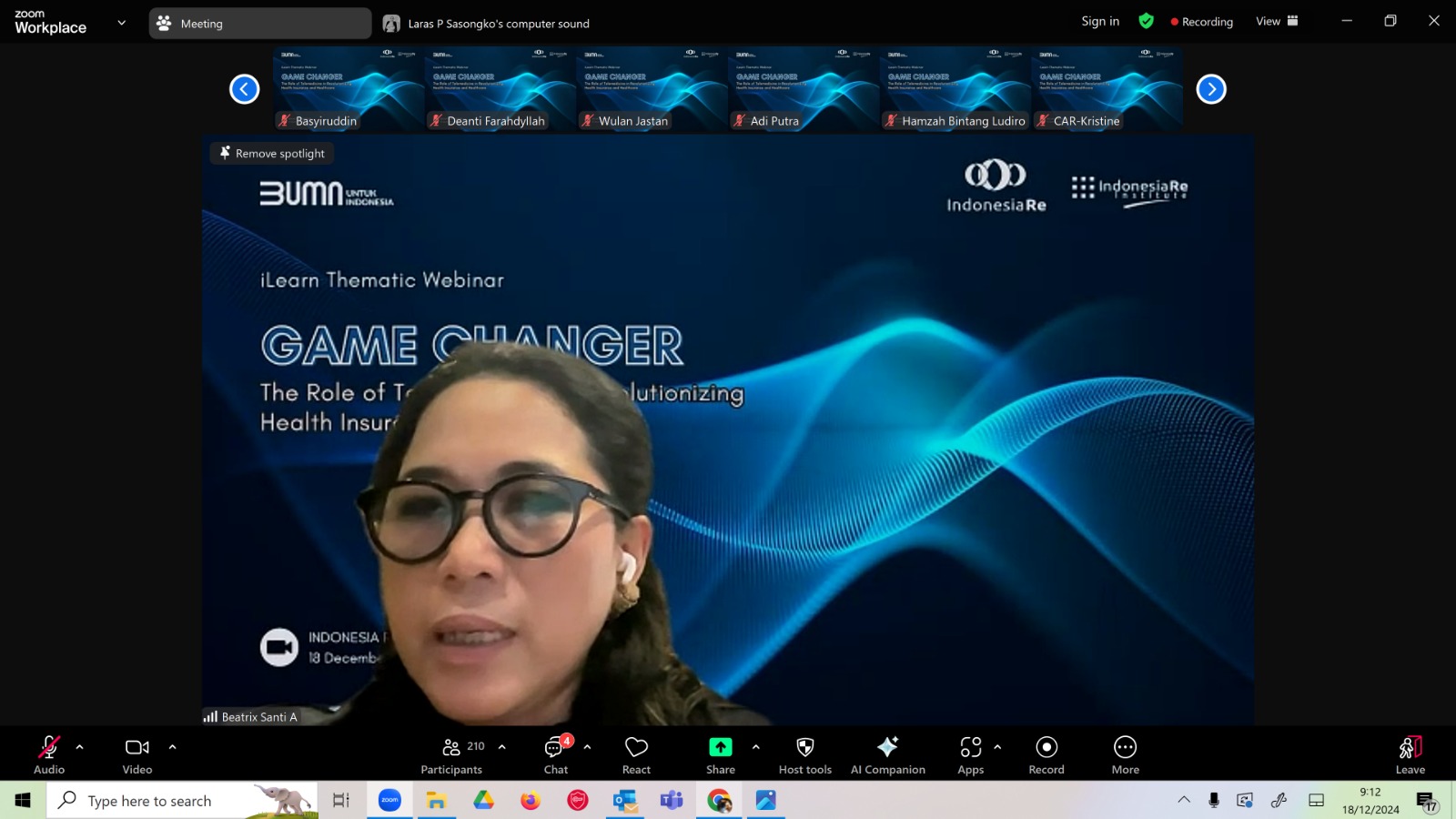The width and height of the screenshot is (1456, 819).
Task: Open Outlook from the taskbar
Action: pos(625,801)
